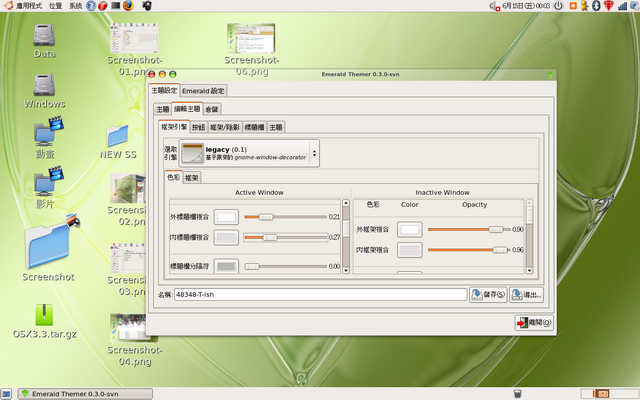Viewport: 640px width, 400px height.
Task: Open the Bluetooth tray icon
Action: pyautogui.click(x=596, y=6)
